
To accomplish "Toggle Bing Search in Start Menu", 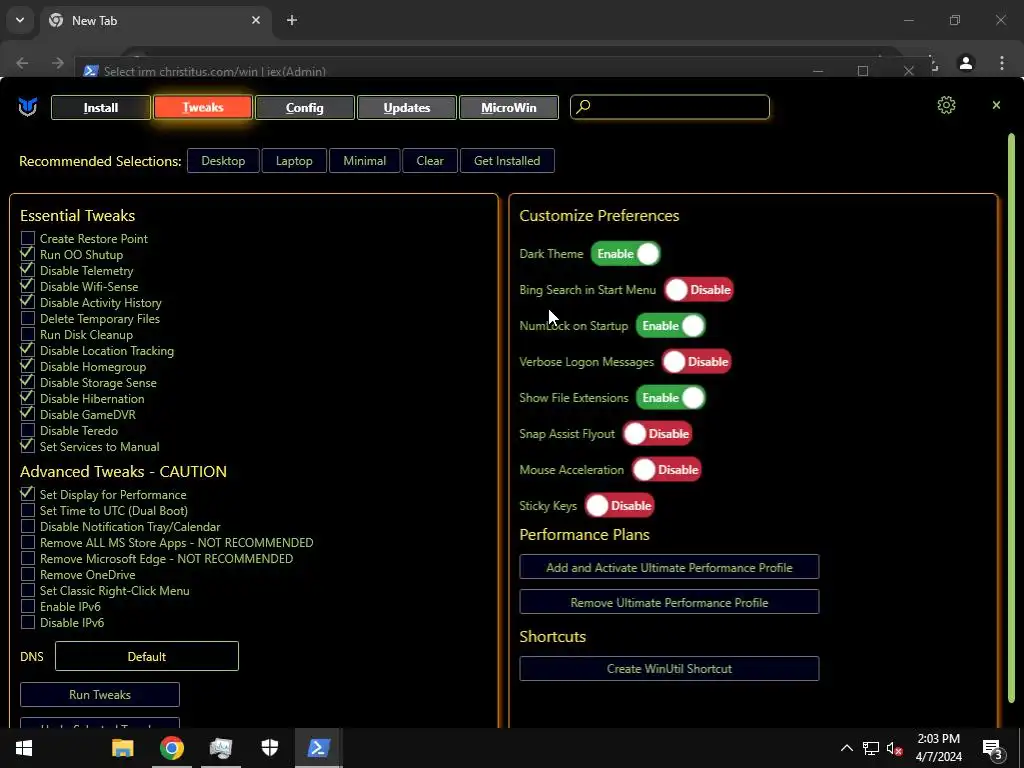I will (x=699, y=289).
